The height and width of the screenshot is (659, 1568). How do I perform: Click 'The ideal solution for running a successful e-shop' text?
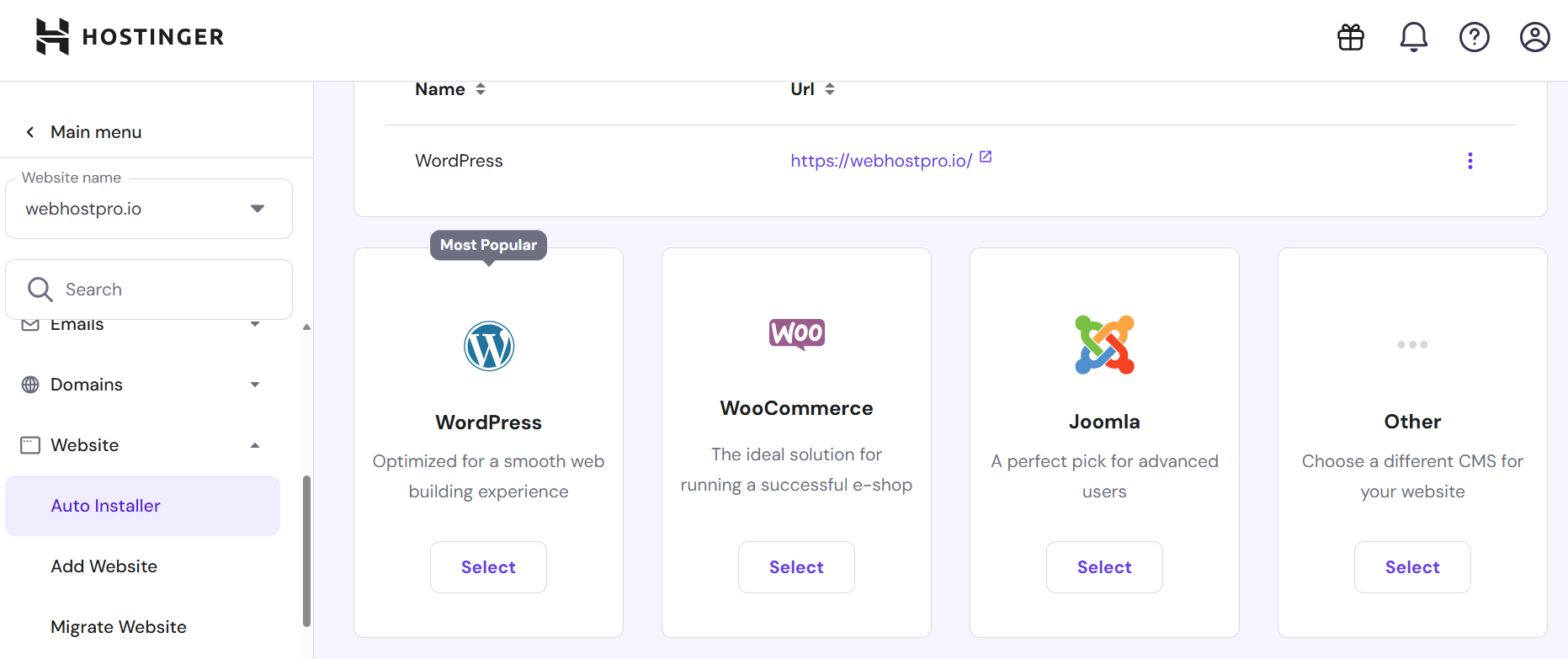click(796, 470)
